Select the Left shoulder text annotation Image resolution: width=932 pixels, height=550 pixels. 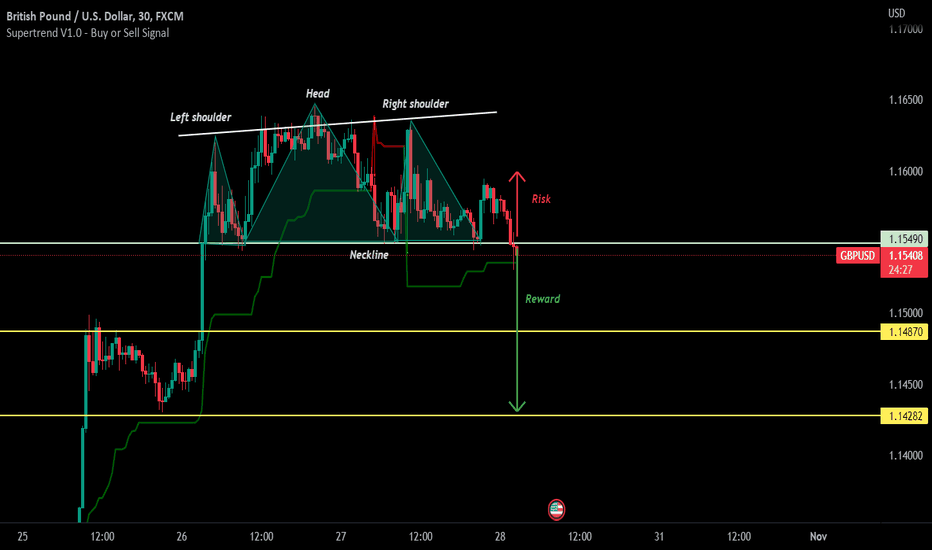[200, 117]
